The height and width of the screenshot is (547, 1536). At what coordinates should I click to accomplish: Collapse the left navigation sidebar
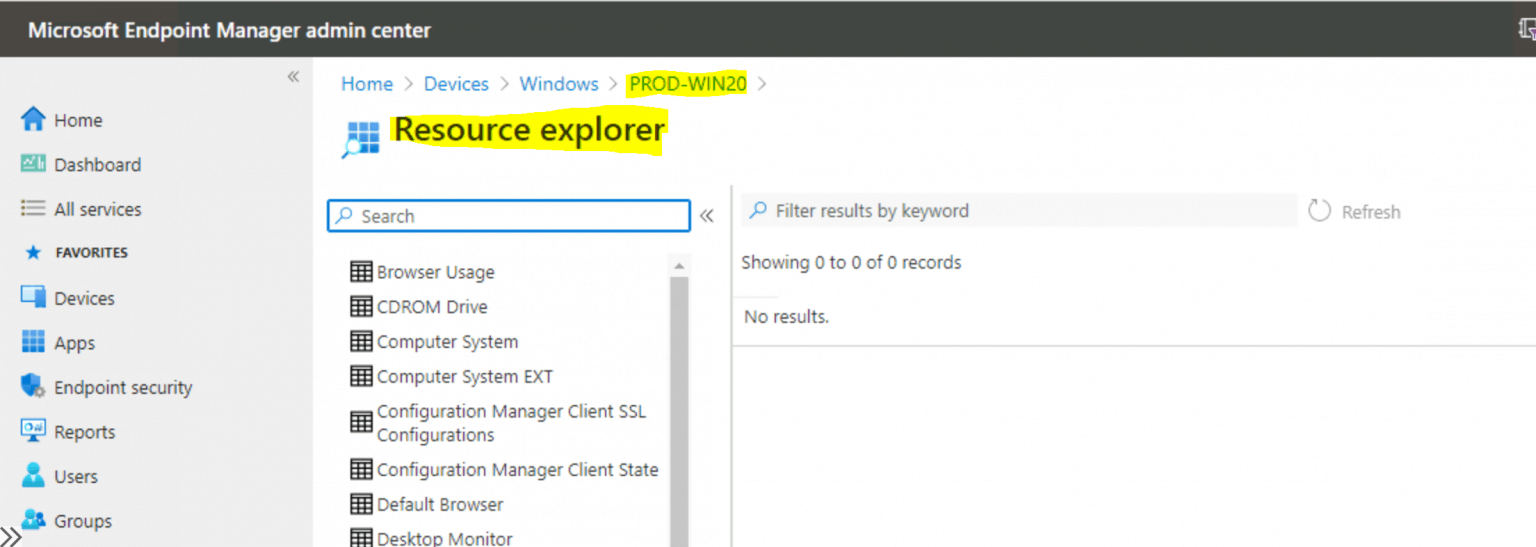click(x=293, y=76)
